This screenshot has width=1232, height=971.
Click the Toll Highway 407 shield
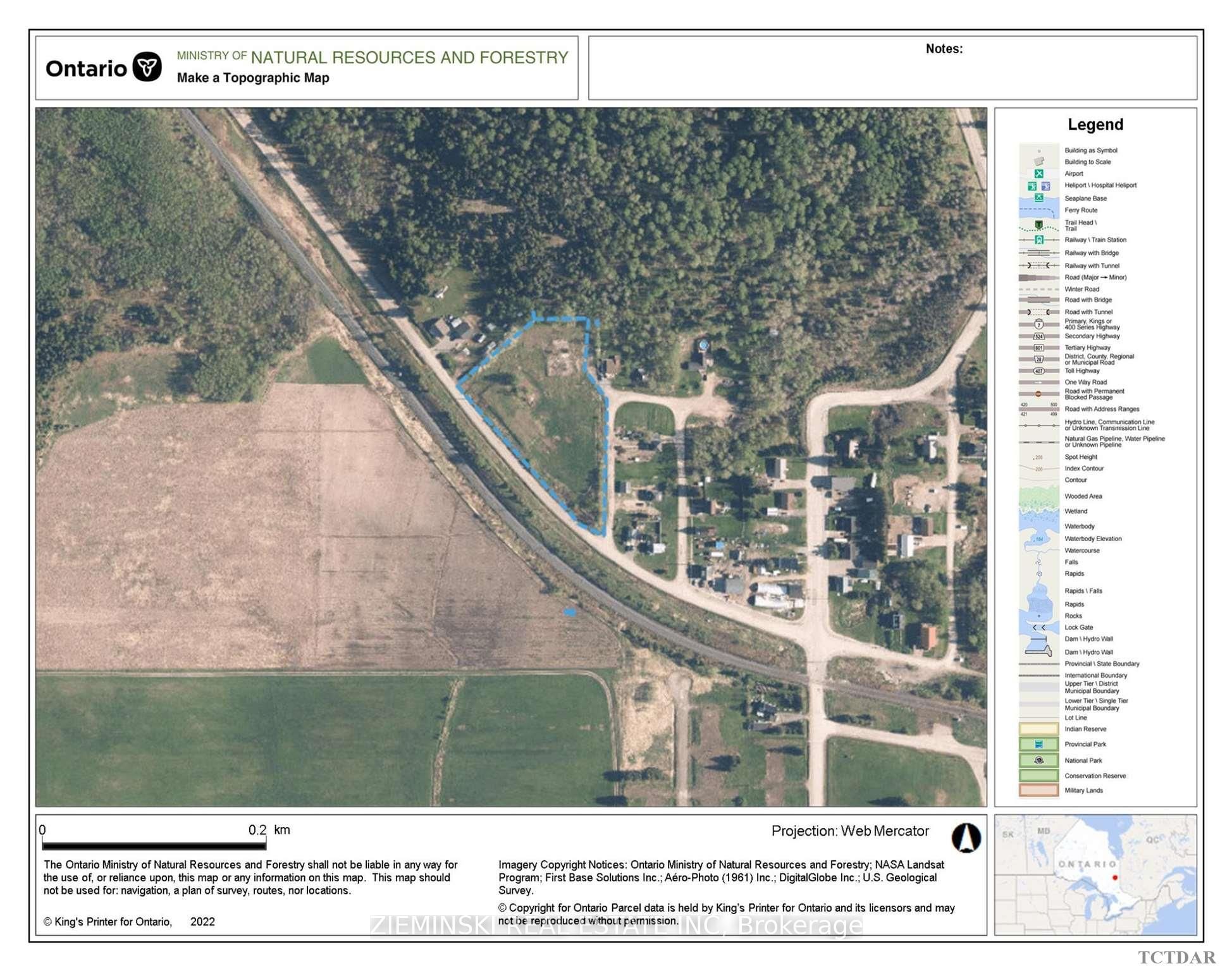[x=1038, y=371]
